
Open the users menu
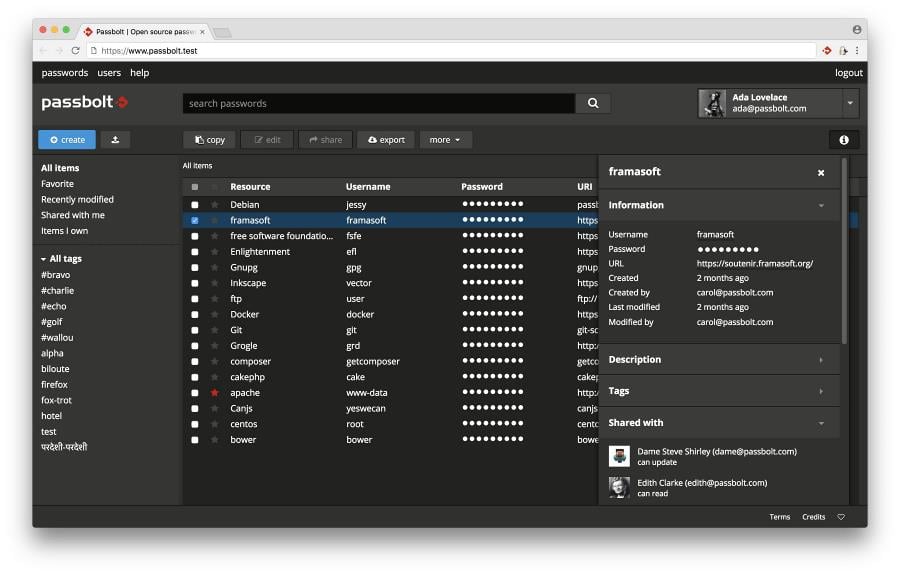(x=109, y=73)
